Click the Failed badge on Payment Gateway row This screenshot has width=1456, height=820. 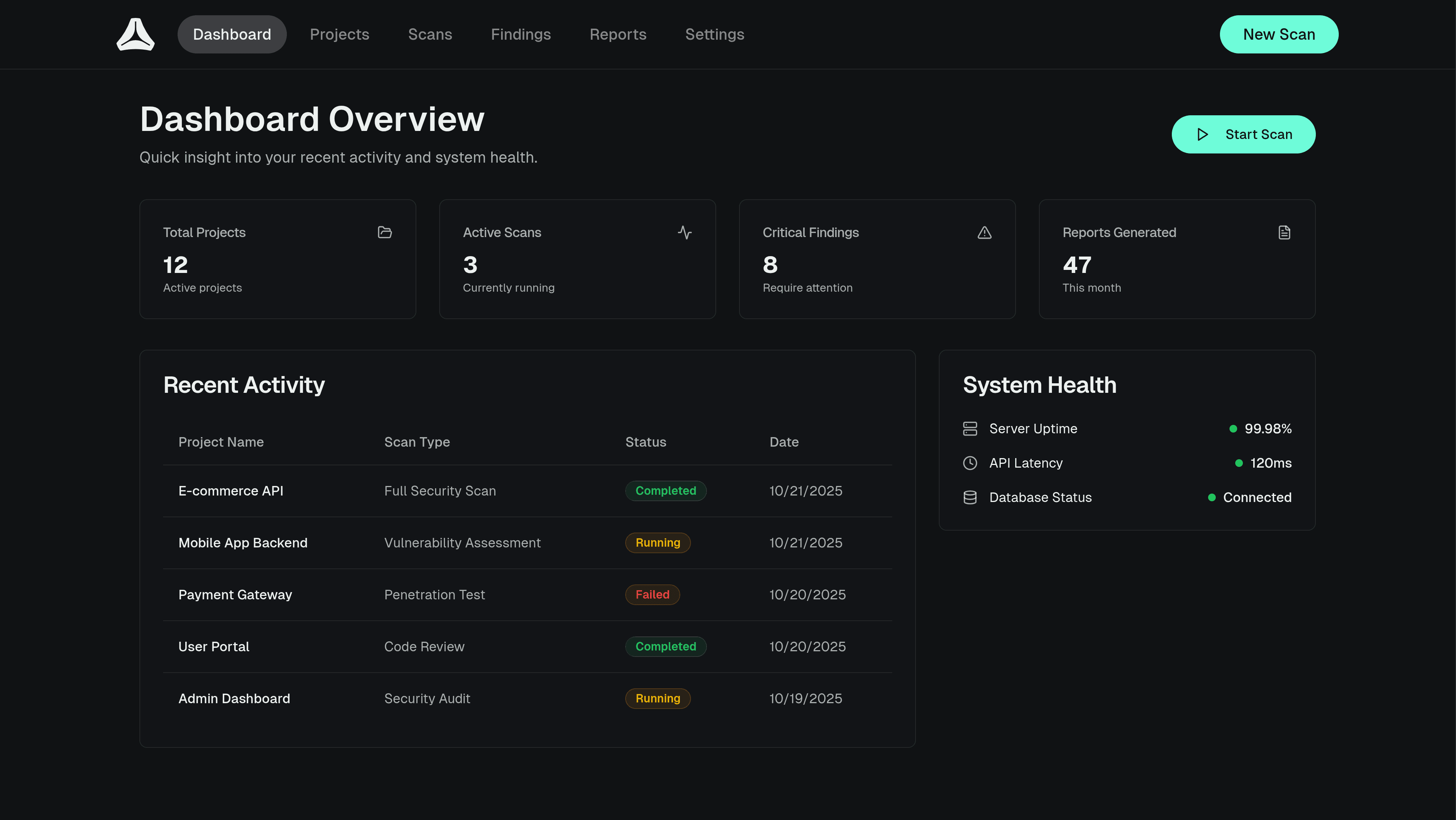tap(652, 594)
